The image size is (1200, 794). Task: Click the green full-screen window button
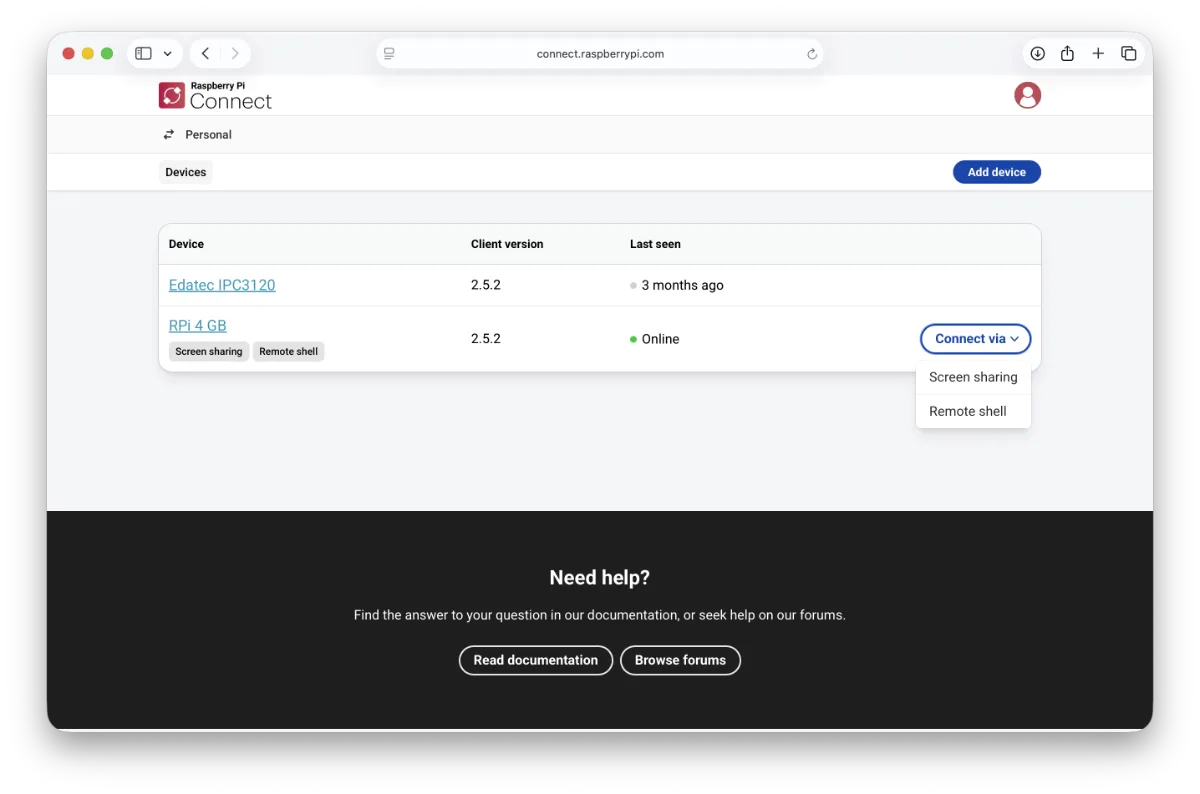coord(107,54)
